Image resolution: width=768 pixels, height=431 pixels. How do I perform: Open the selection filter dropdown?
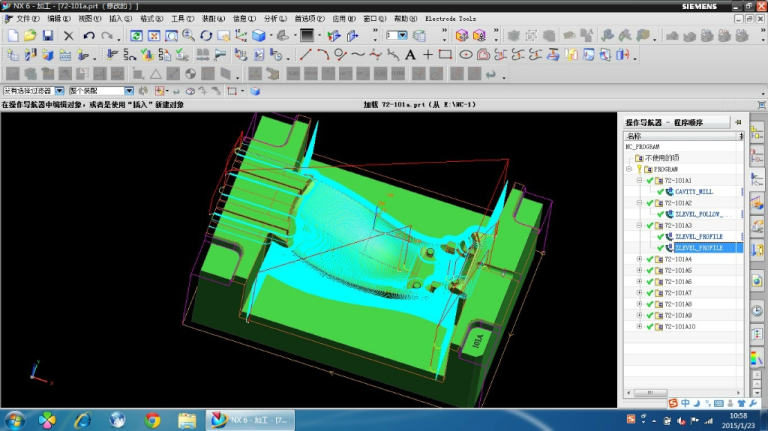click(x=59, y=91)
